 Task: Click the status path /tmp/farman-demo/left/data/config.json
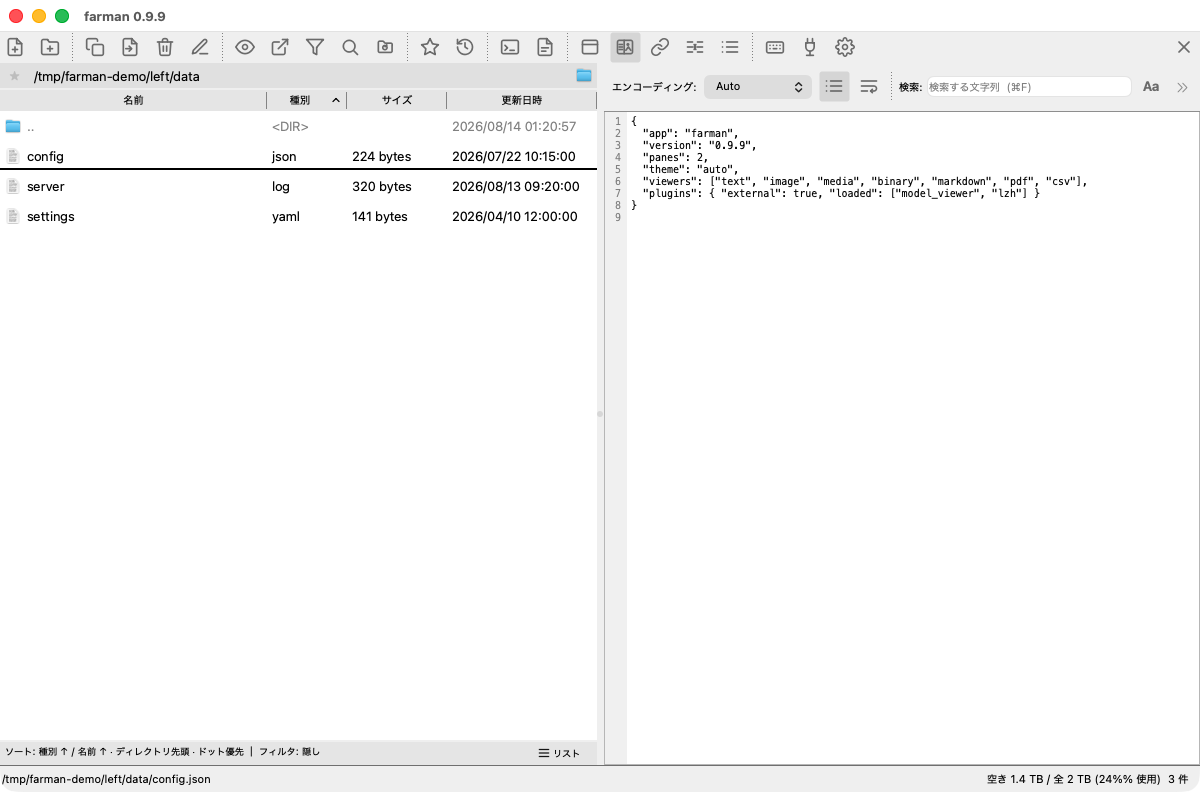tap(107, 779)
